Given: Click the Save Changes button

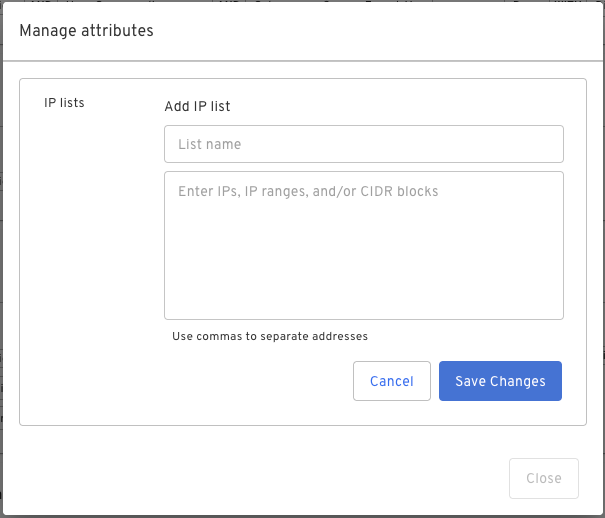Looking at the screenshot, I should pyautogui.click(x=500, y=381).
